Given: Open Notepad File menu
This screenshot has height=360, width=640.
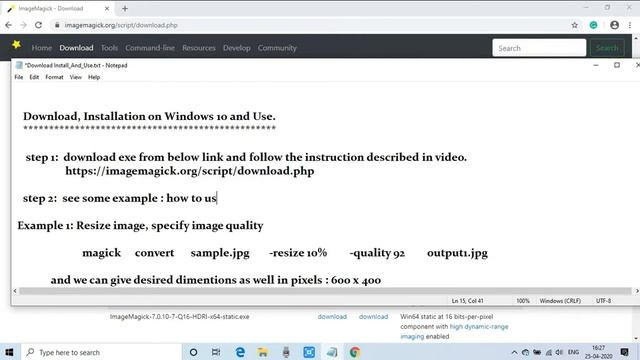Looking at the screenshot, I should point(19,77).
